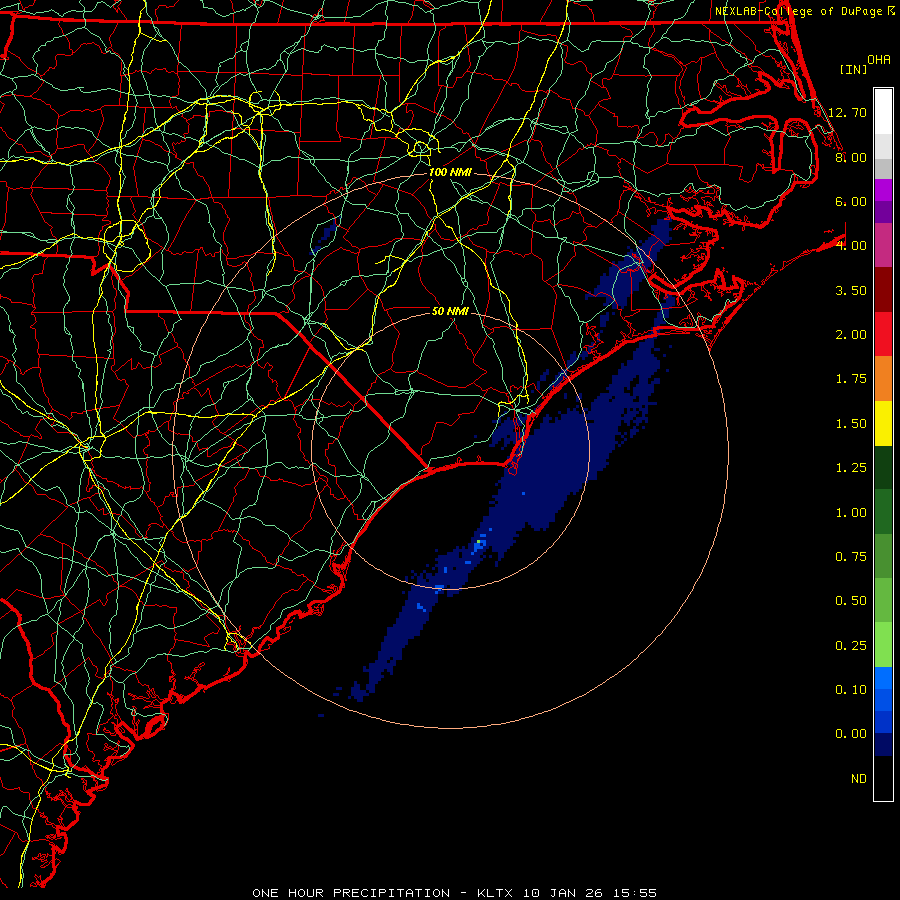The height and width of the screenshot is (900, 900).
Task: Click the 2.00 legend value
Action: click(x=851, y=335)
